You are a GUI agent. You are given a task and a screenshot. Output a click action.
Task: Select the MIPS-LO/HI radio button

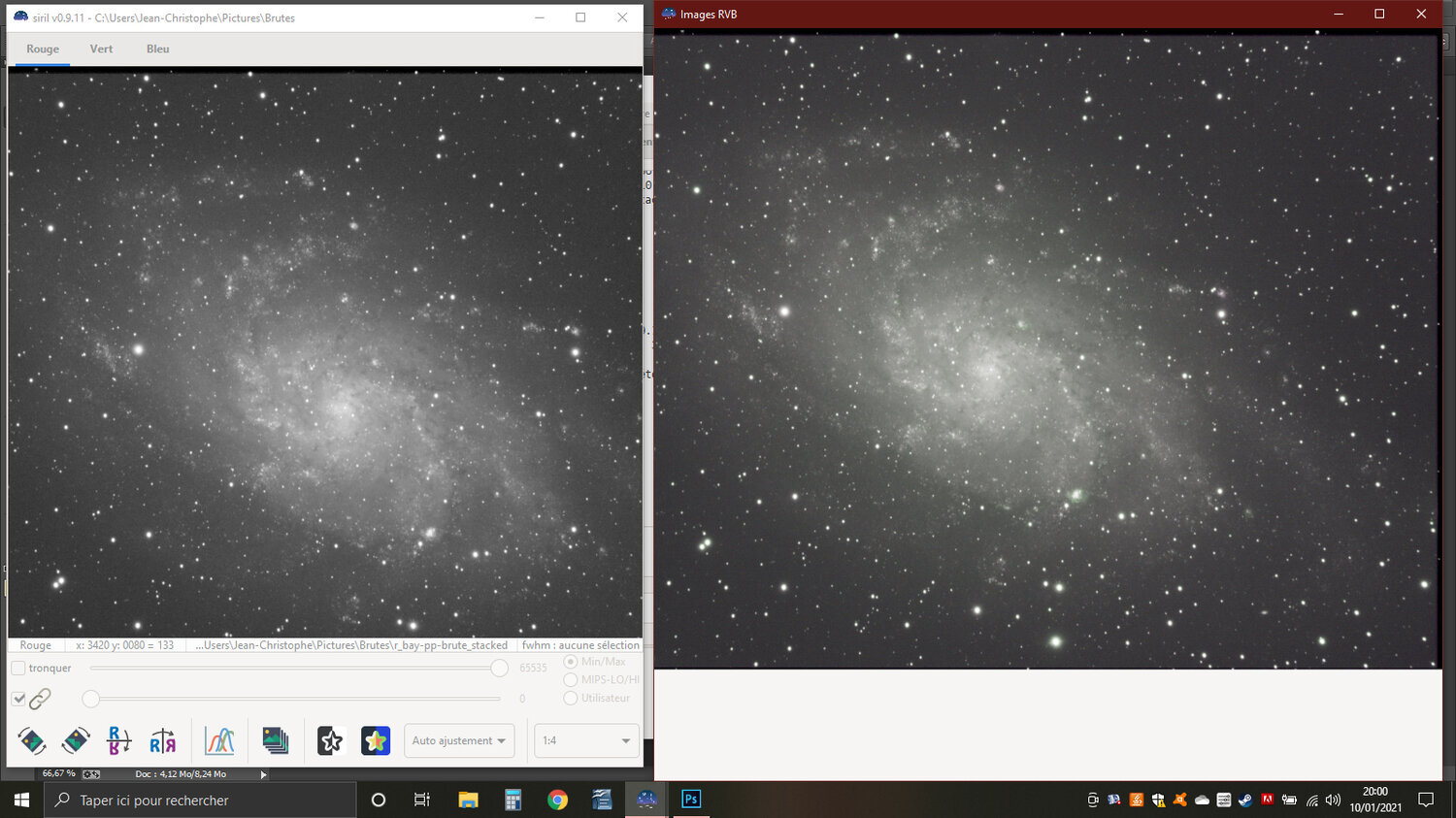coord(571,679)
